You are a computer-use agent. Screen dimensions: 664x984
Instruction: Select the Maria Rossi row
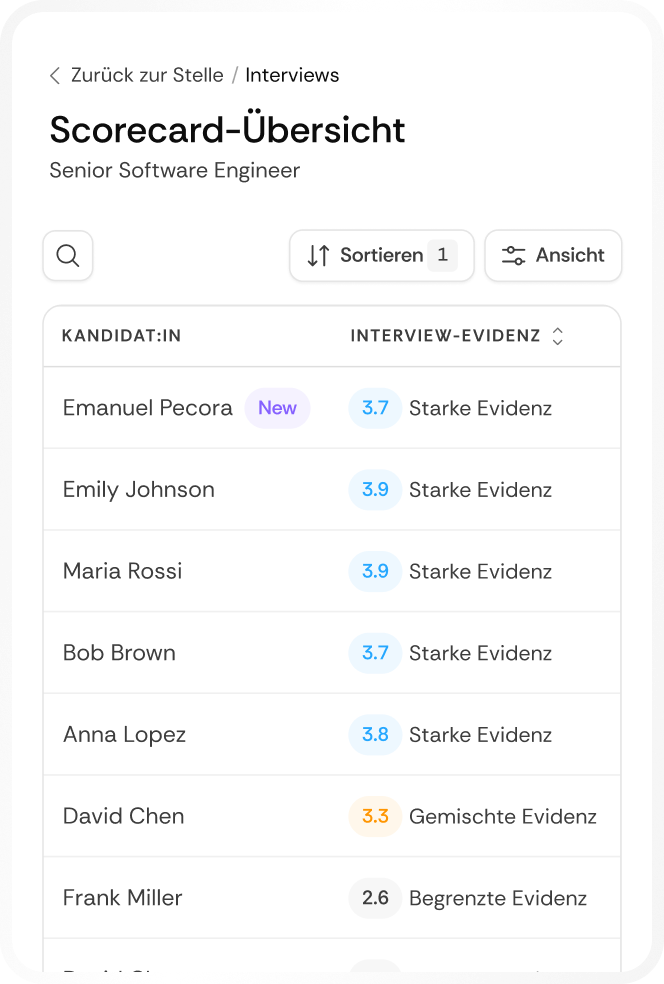point(332,571)
